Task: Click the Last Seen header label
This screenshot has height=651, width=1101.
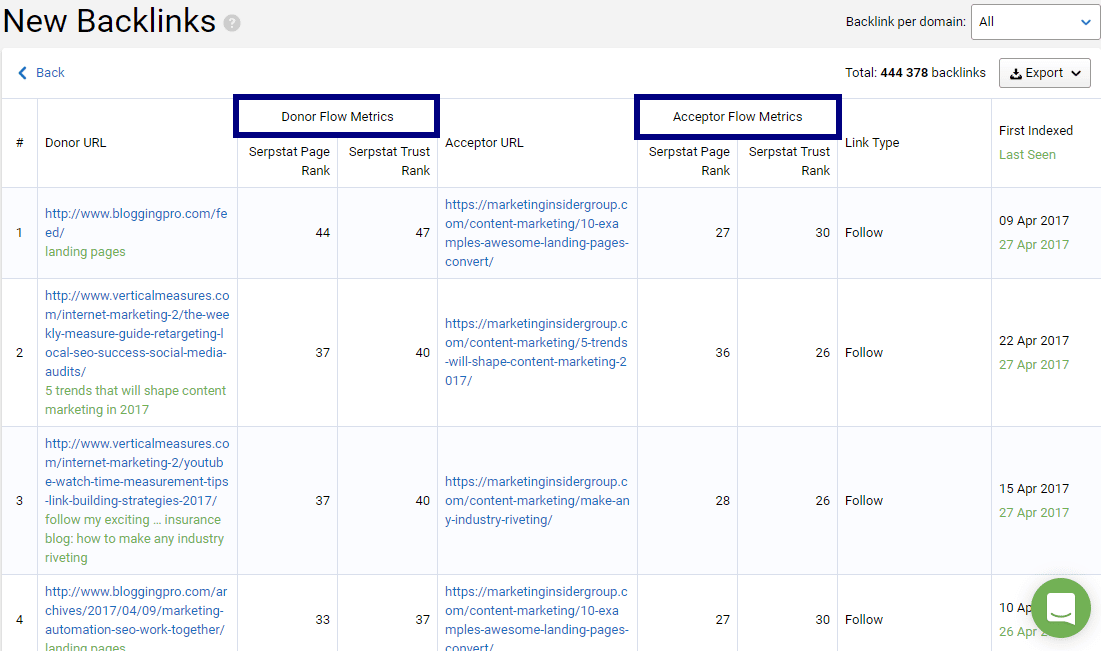Action: pyautogui.click(x=1027, y=155)
